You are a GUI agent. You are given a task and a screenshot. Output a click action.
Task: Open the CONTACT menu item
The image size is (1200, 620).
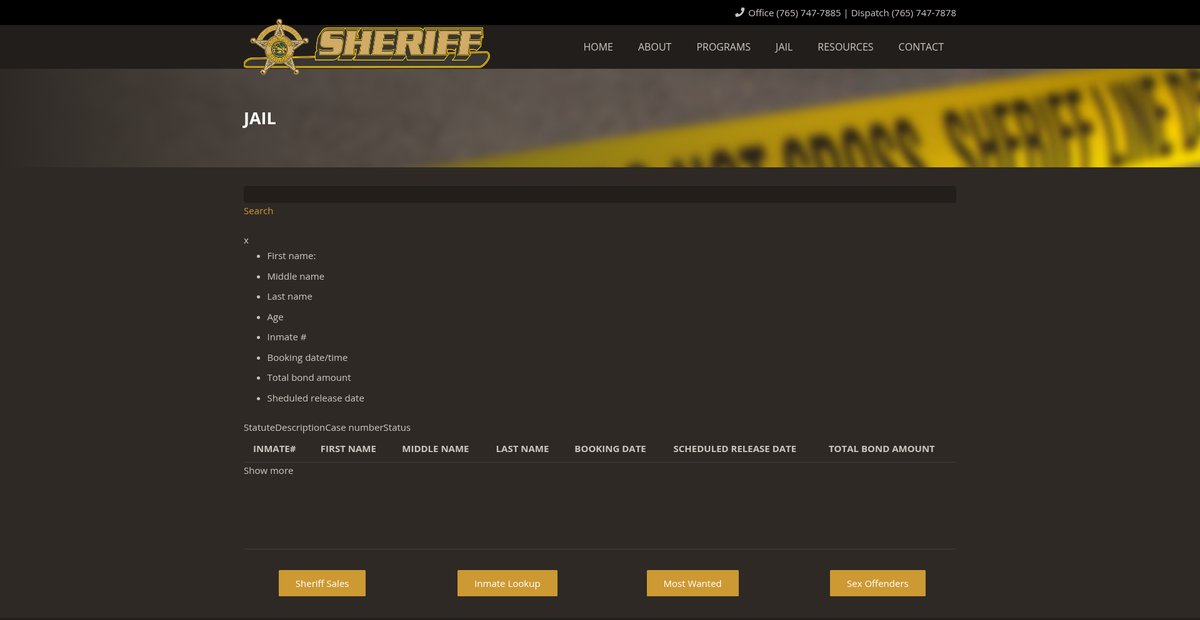921,47
